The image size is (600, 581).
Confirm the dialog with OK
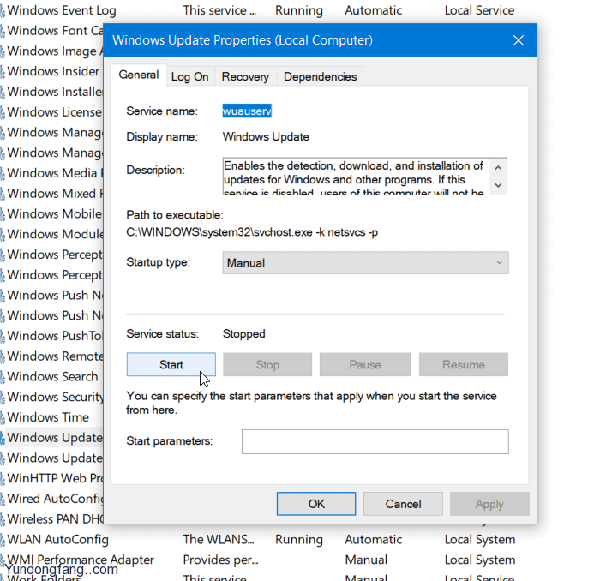[x=316, y=504]
